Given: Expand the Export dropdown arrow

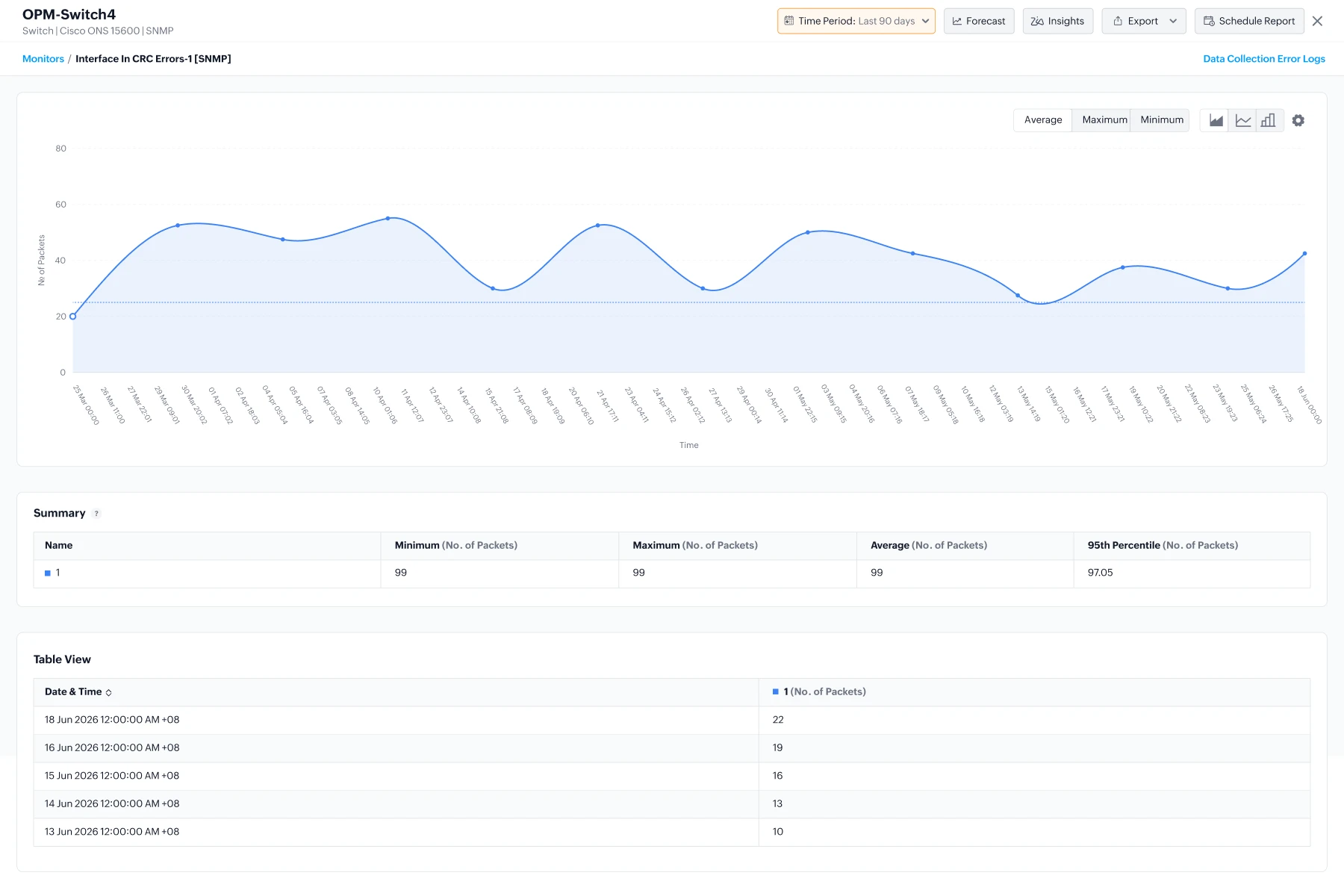Looking at the screenshot, I should (x=1173, y=21).
